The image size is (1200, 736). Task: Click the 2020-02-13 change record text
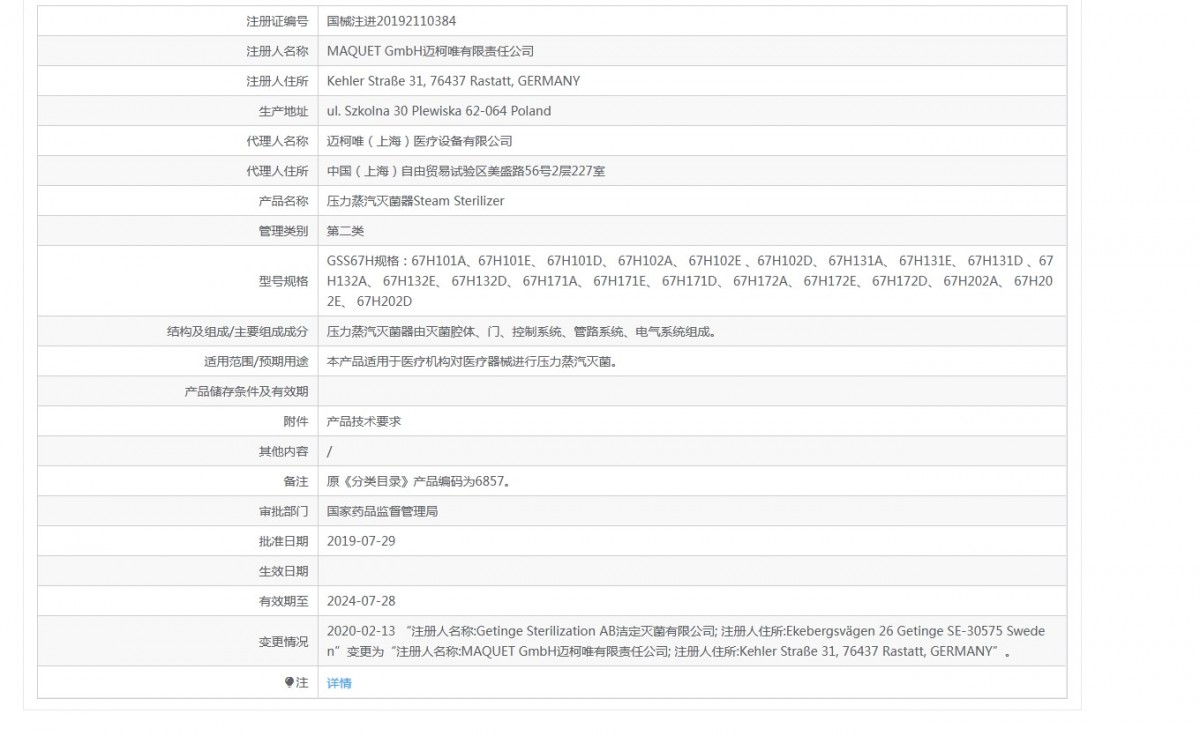(686, 641)
